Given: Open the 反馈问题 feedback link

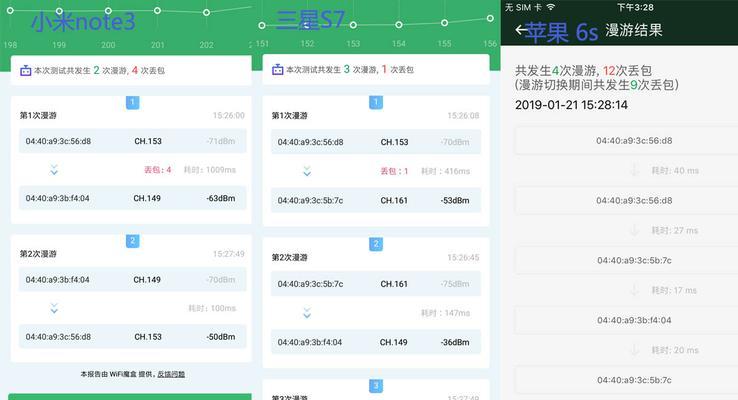Looking at the screenshot, I should coord(171,374).
